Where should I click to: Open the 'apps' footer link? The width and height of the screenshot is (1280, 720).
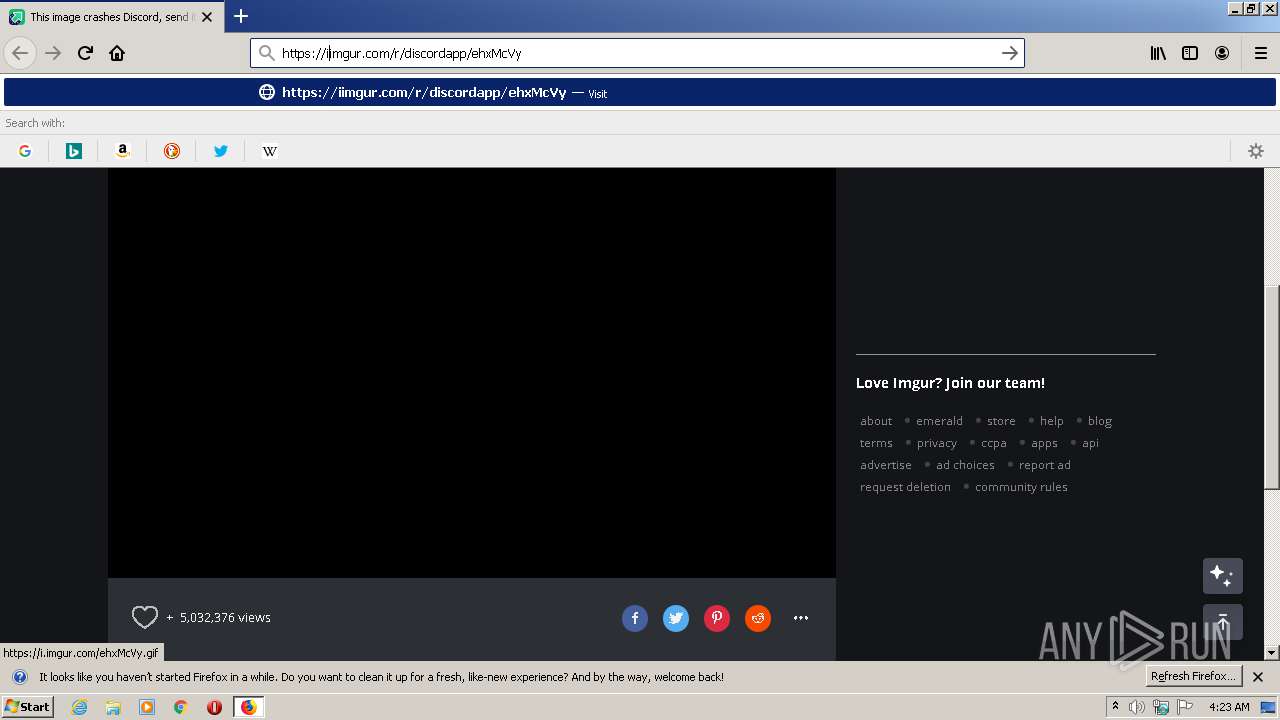pos(1045,443)
